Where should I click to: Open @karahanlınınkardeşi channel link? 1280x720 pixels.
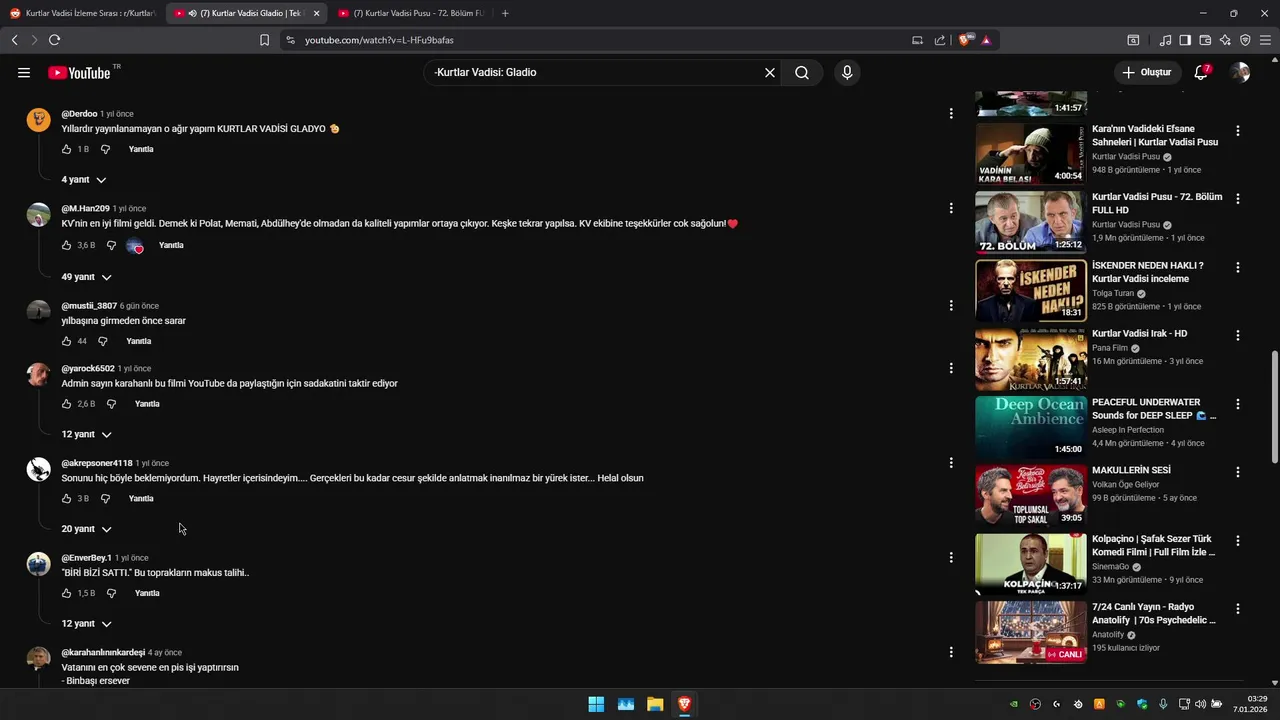click(103, 652)
